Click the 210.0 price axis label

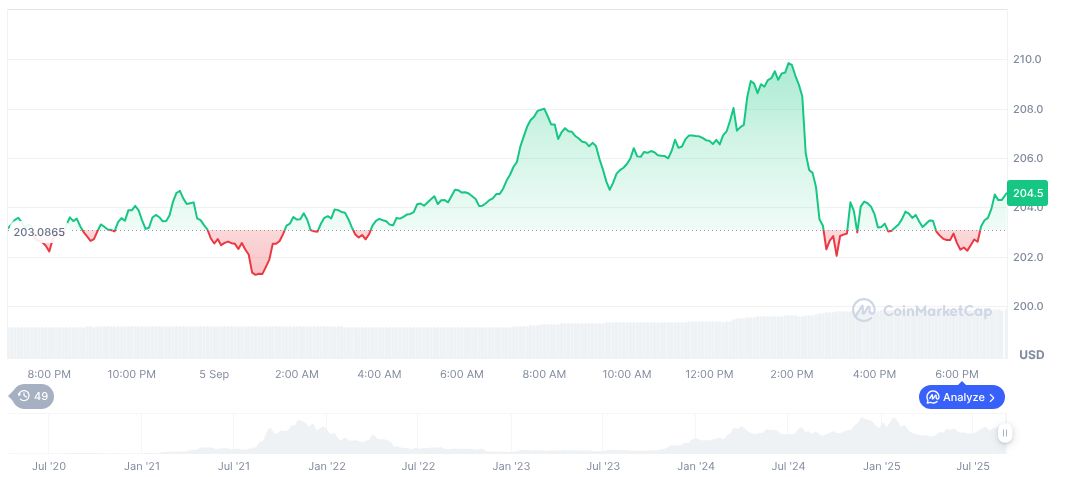click(1028, 60)
